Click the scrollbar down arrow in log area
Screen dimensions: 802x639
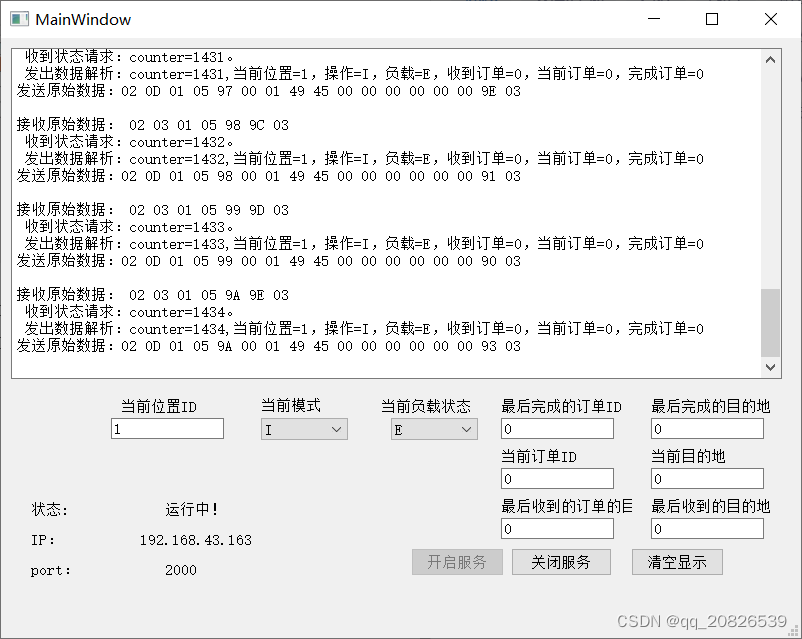tap(770, 365)
